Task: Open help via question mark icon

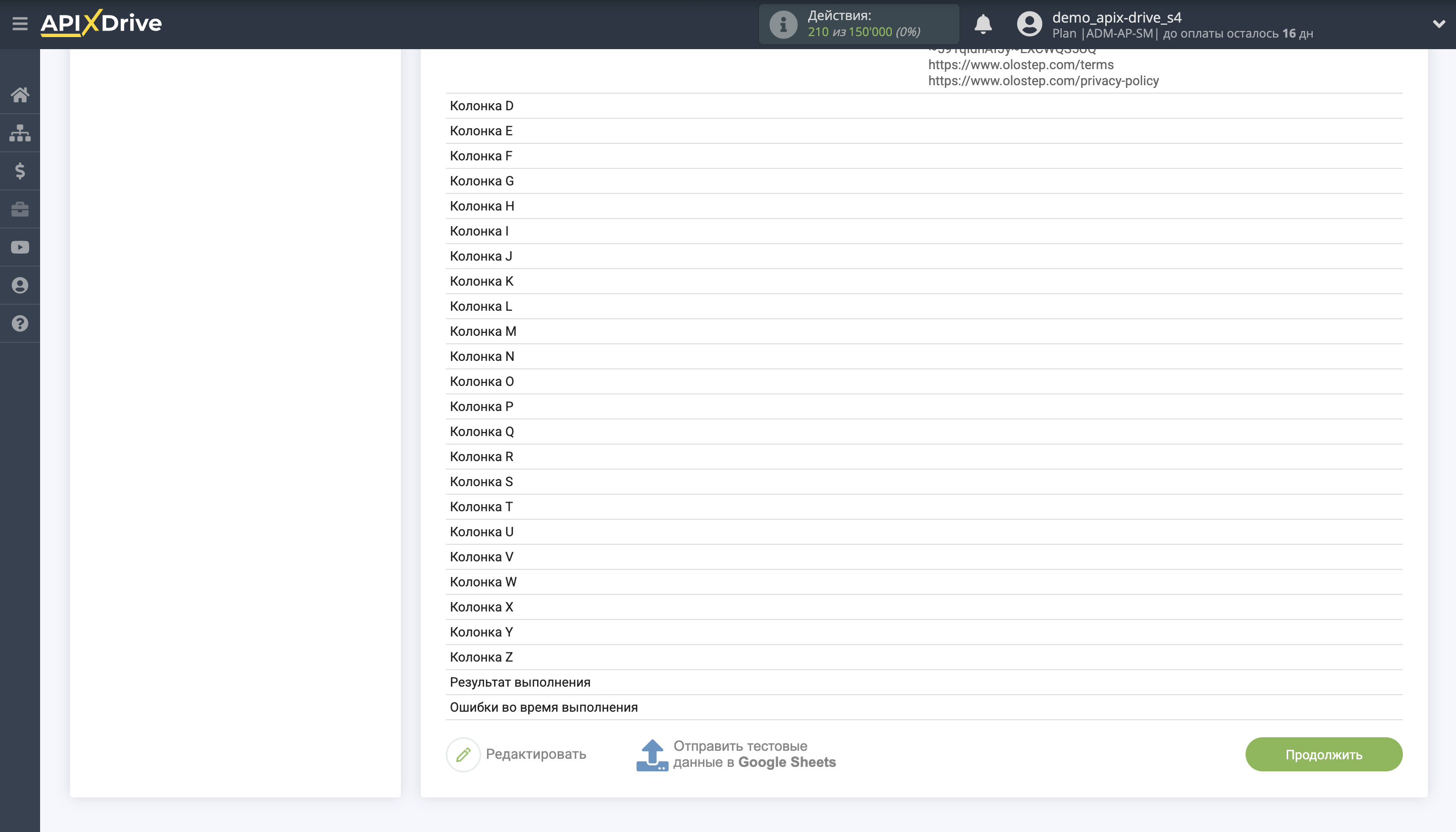Action: coord(21,323)
